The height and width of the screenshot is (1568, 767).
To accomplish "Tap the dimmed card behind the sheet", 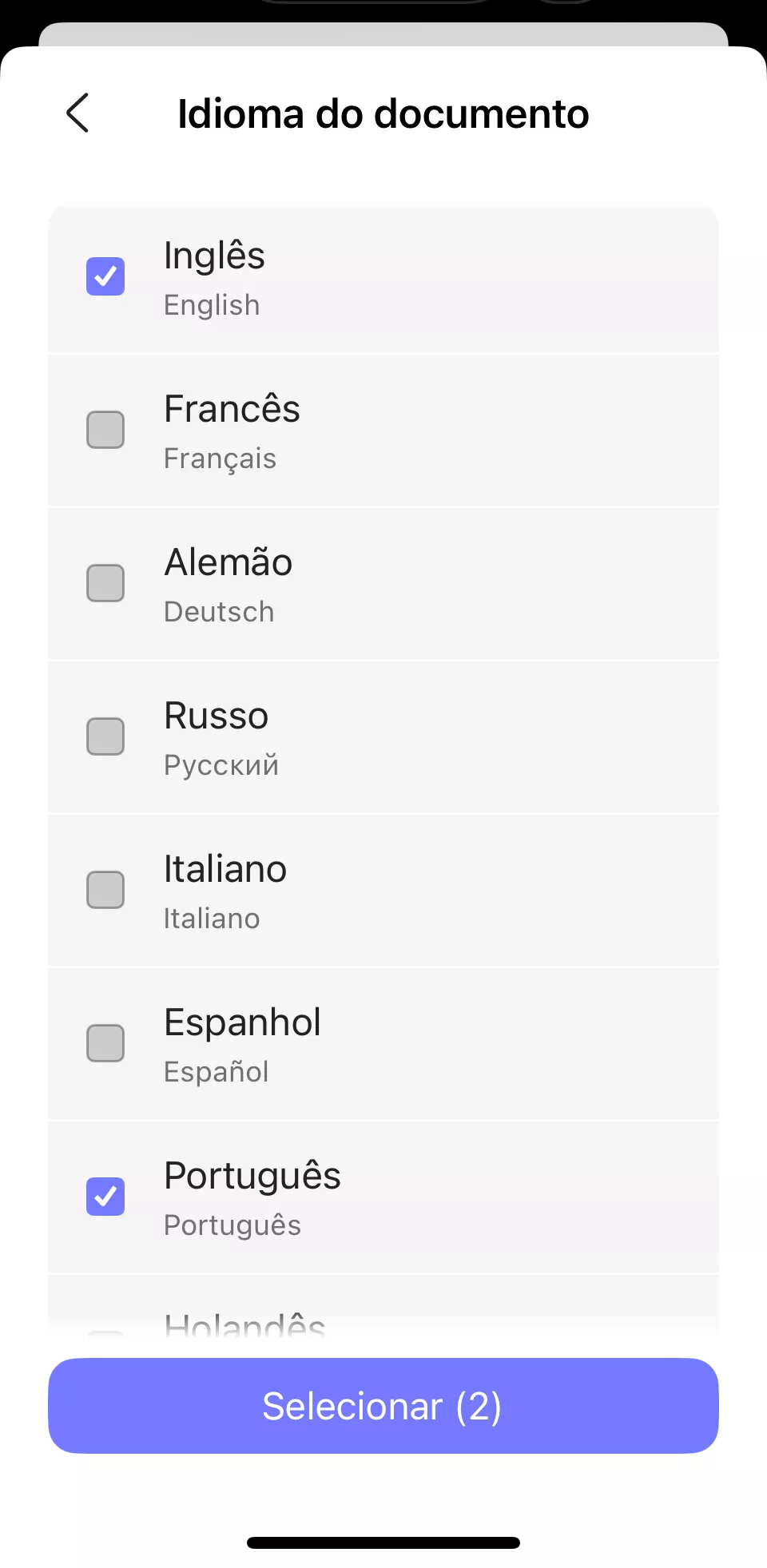I will tap(383, 34).
